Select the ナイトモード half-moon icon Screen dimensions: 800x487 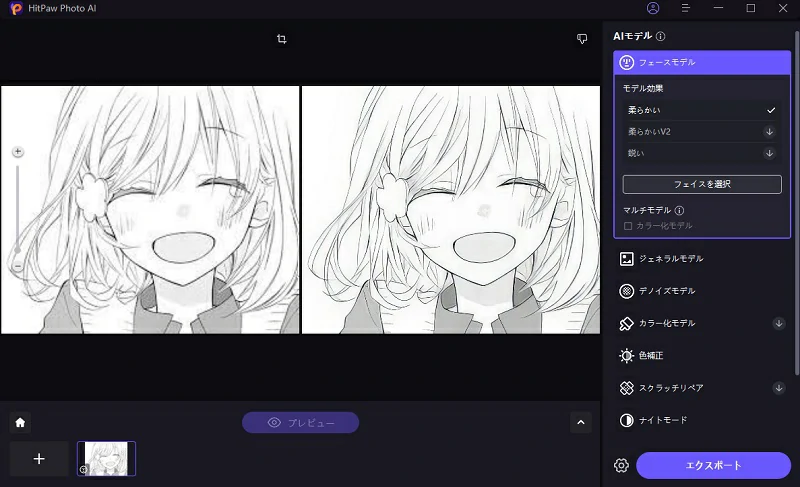pyautogui.click(x=627, y=420)
